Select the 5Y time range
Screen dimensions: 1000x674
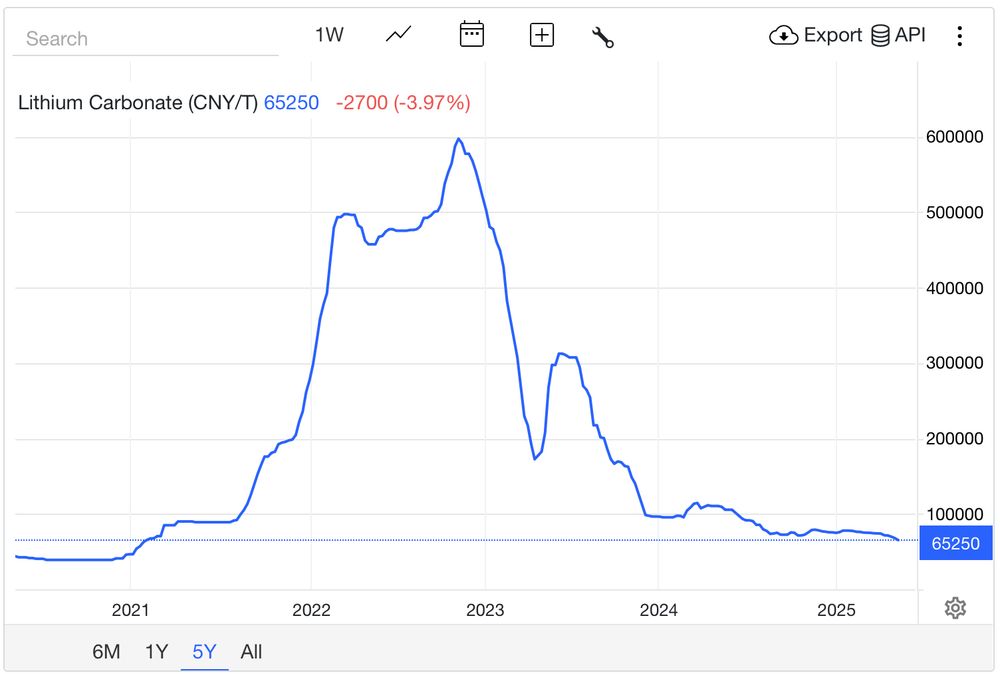click(x=205, y=652)
